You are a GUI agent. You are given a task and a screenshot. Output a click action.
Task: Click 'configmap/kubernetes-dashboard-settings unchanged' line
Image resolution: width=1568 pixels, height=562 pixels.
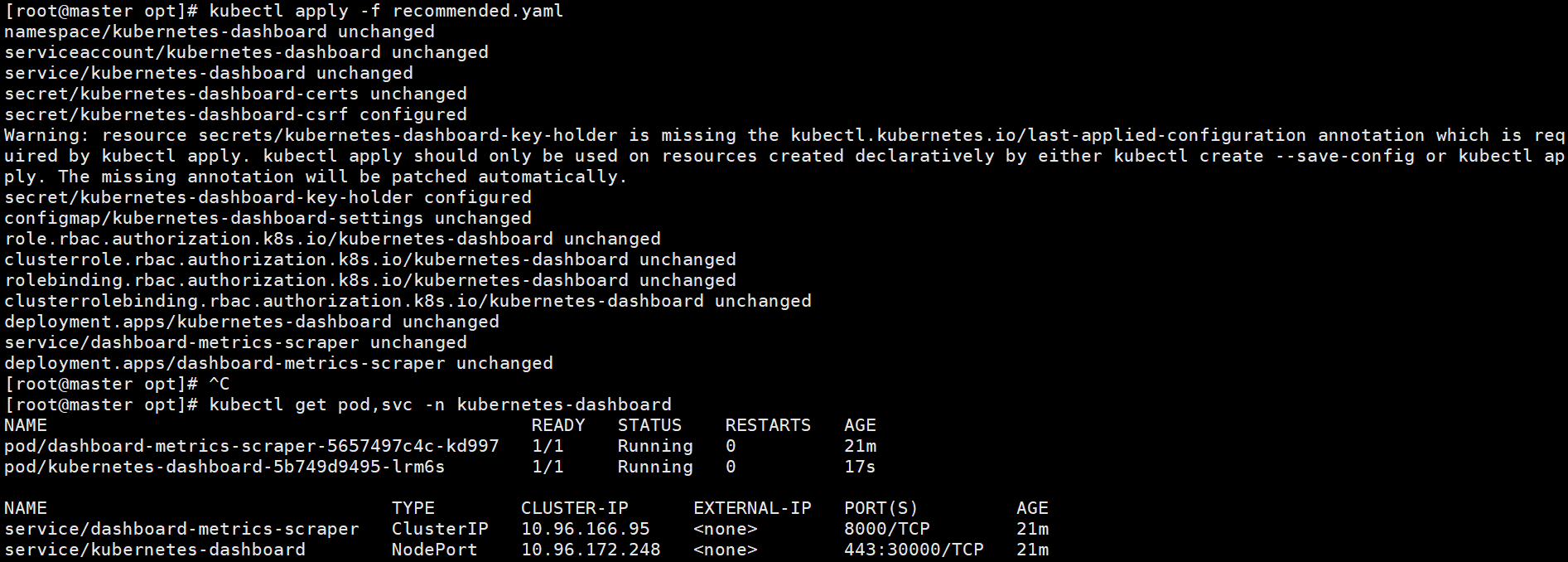[x=268, y=219]
